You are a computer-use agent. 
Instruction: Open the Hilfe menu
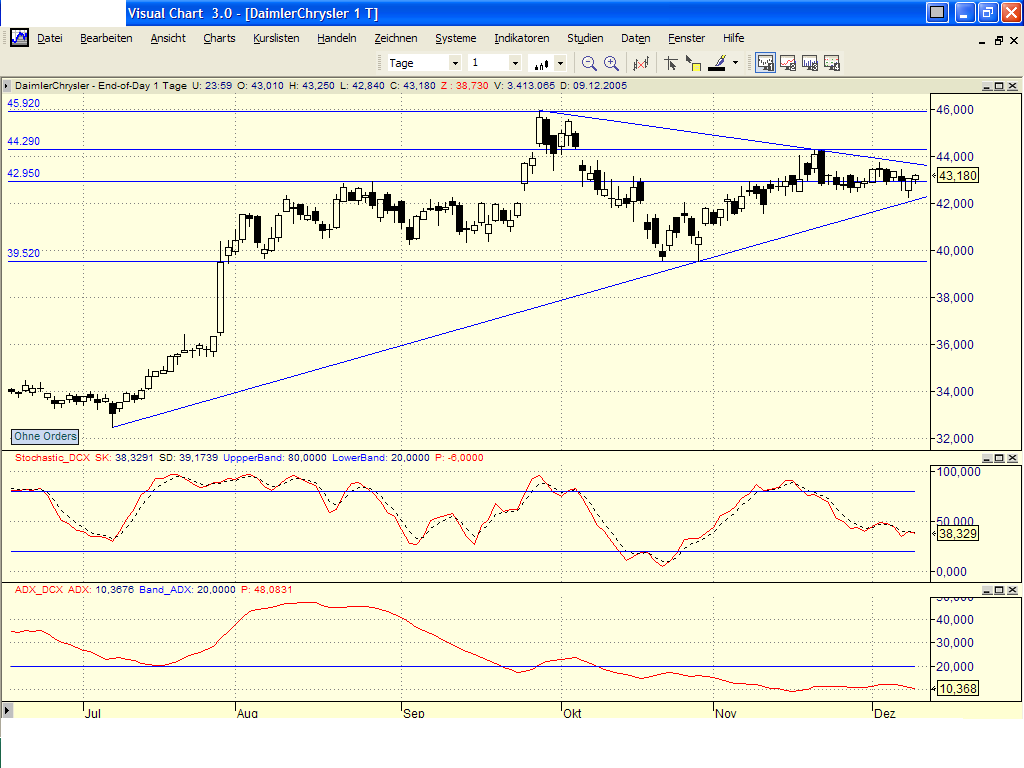click(x=733, y=38)
